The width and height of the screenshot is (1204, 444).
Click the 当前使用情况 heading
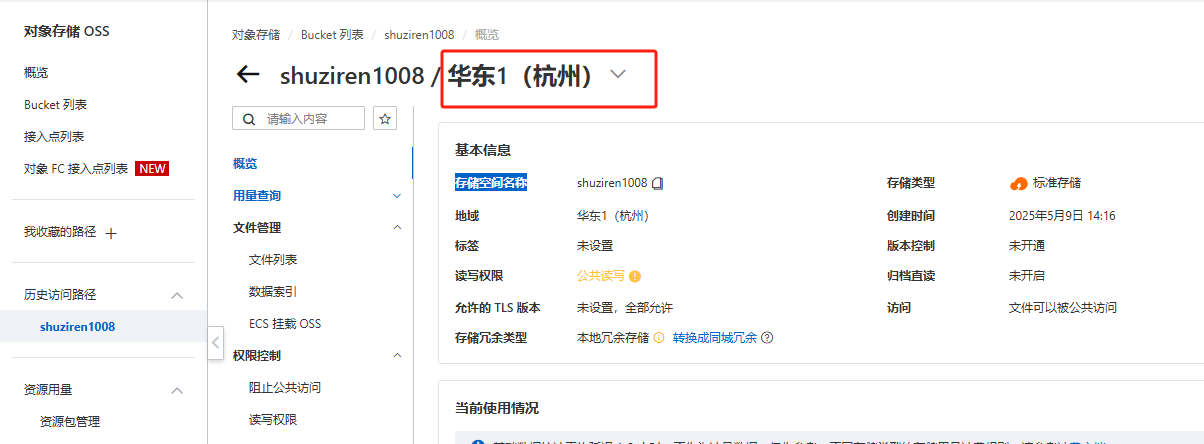click(x=497, y=408)
